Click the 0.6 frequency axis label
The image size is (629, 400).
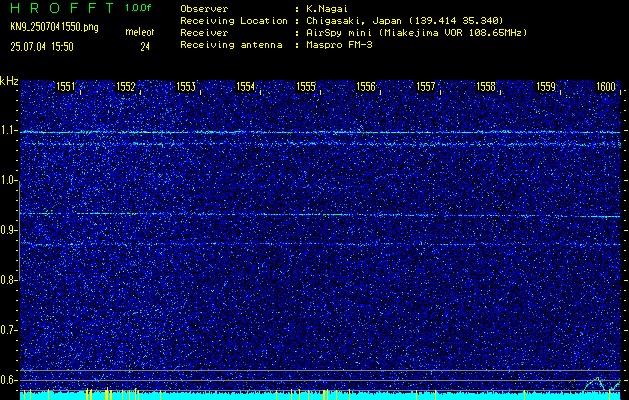click(7, 380)
